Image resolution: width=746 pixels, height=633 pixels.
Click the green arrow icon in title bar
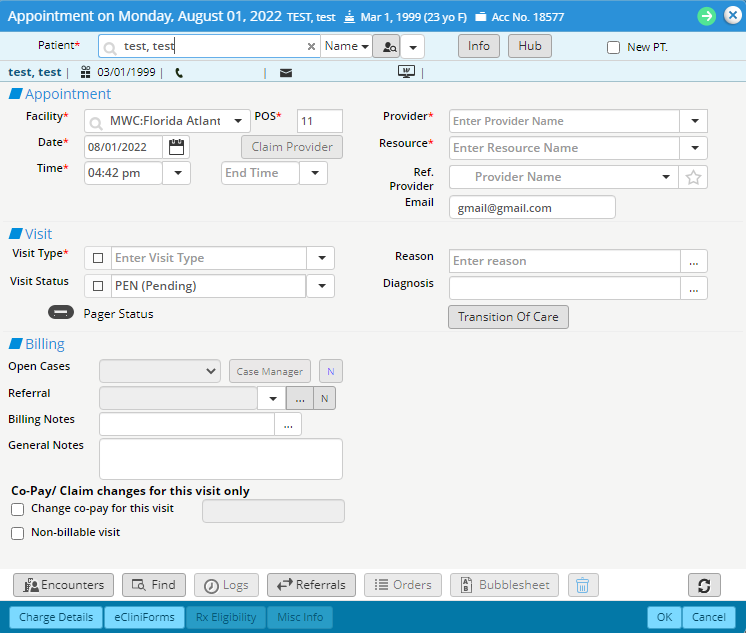point(706,16)
